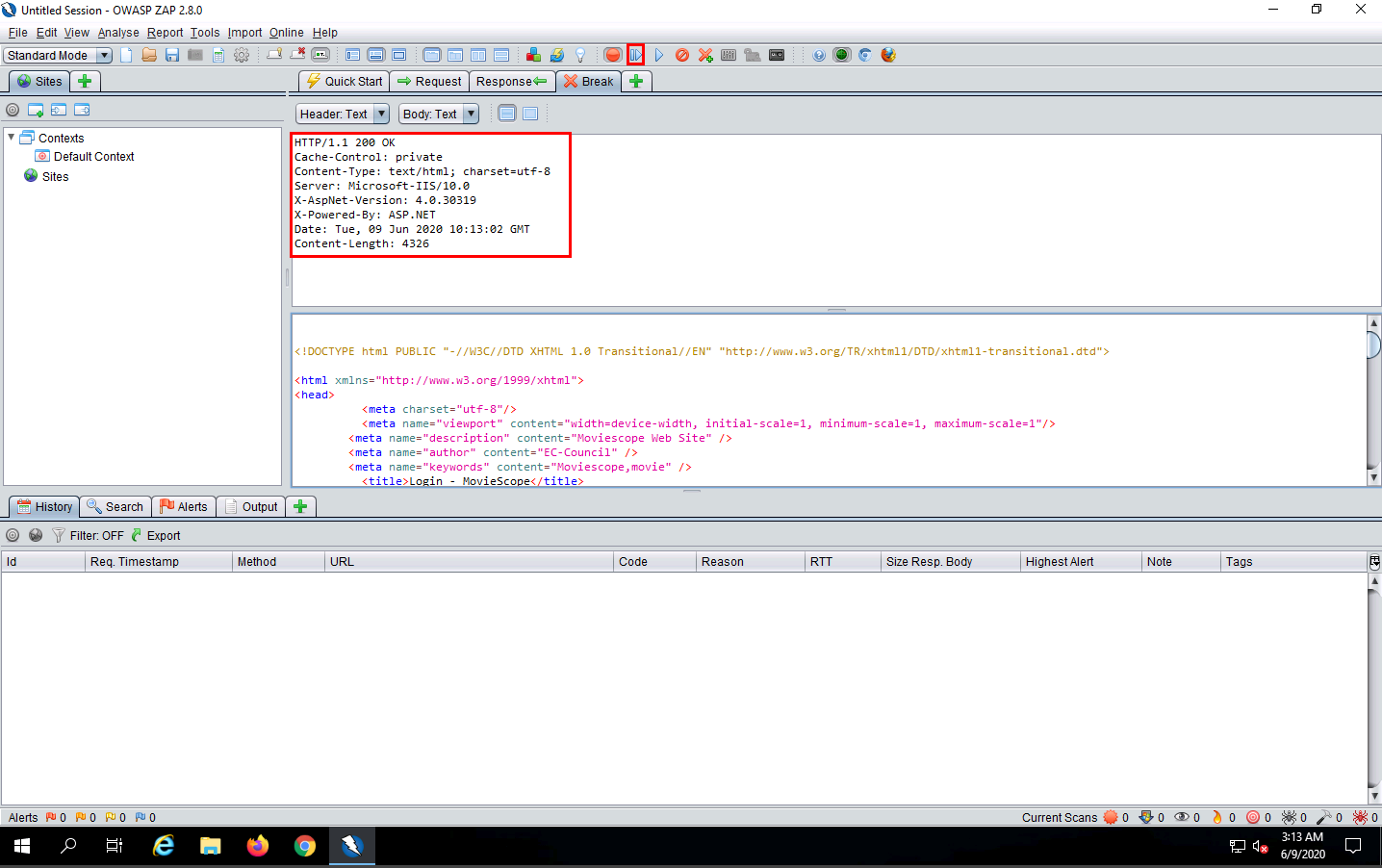Open Windows Start menu

coord(22,846)
